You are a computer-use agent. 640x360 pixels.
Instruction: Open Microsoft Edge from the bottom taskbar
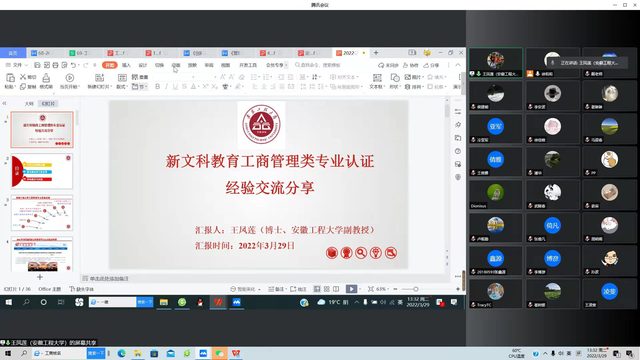click(x=121, y=353)
